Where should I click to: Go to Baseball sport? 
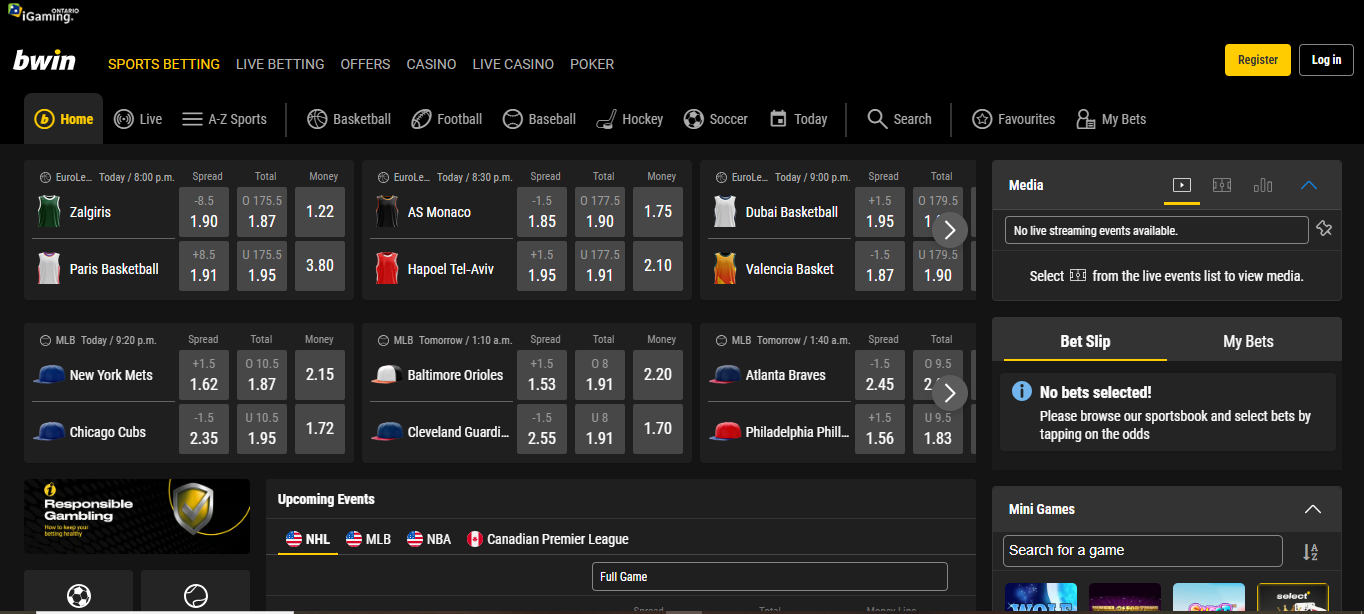(539, 119)
